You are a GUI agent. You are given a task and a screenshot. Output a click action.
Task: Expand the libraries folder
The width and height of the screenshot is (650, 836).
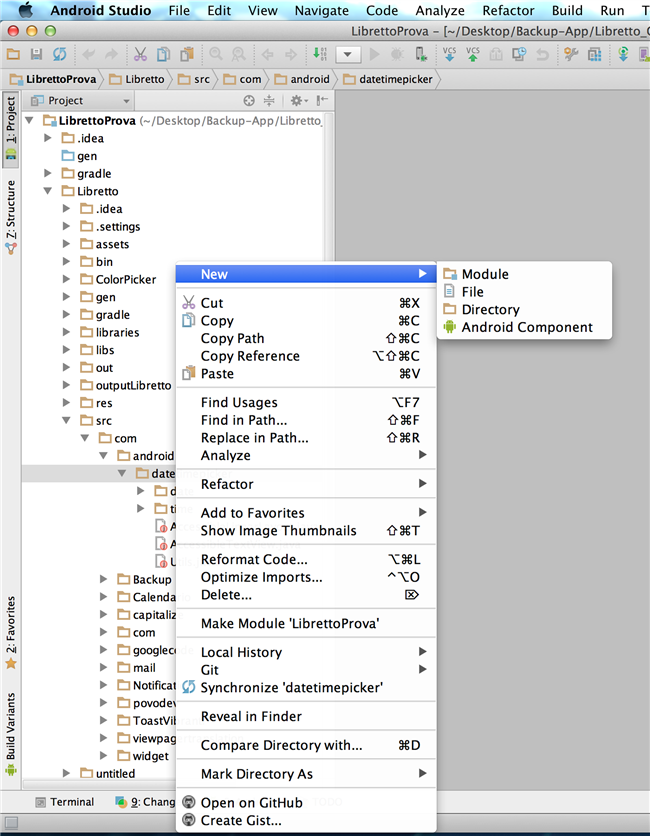point(66,332)
